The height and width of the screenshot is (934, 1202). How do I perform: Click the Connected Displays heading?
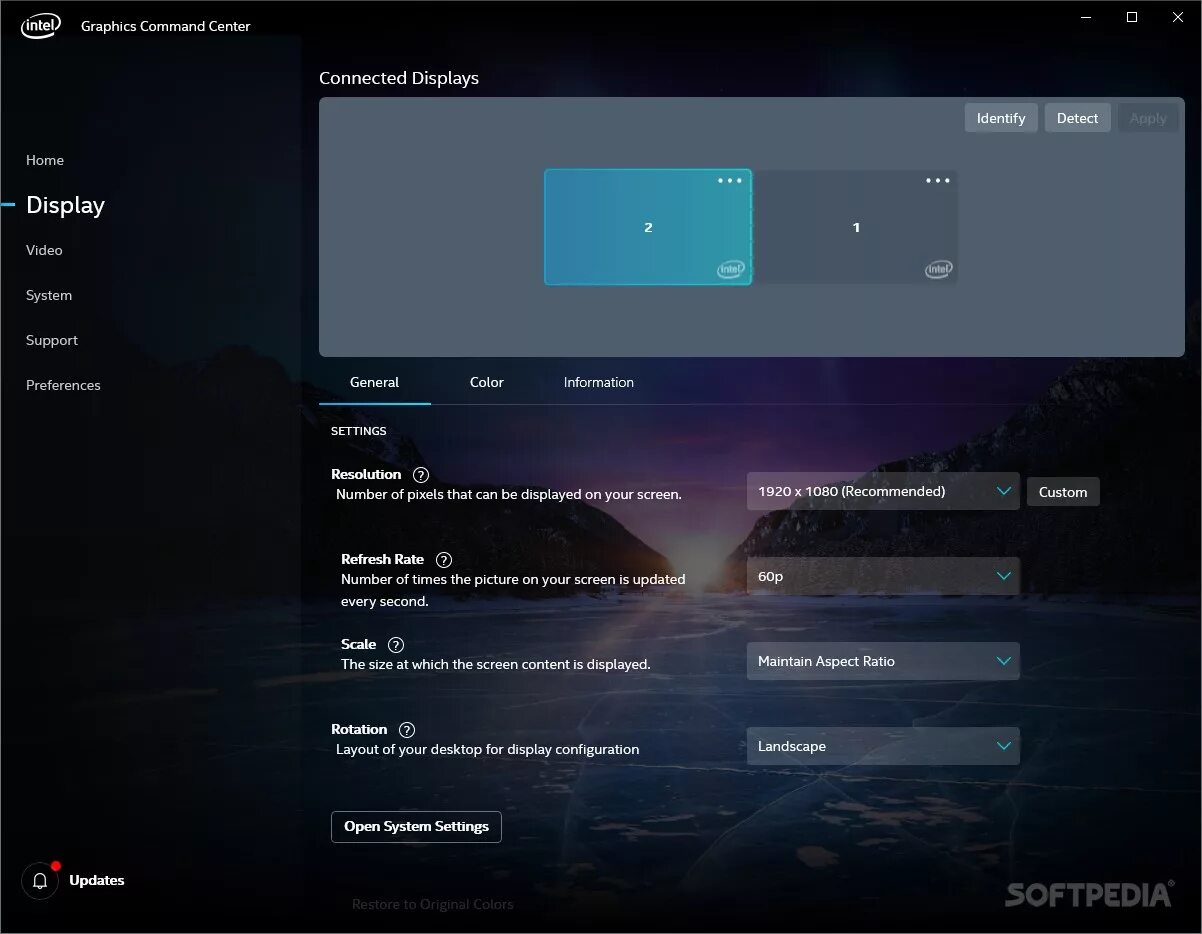pyautogui.click(x=399, y=78)
